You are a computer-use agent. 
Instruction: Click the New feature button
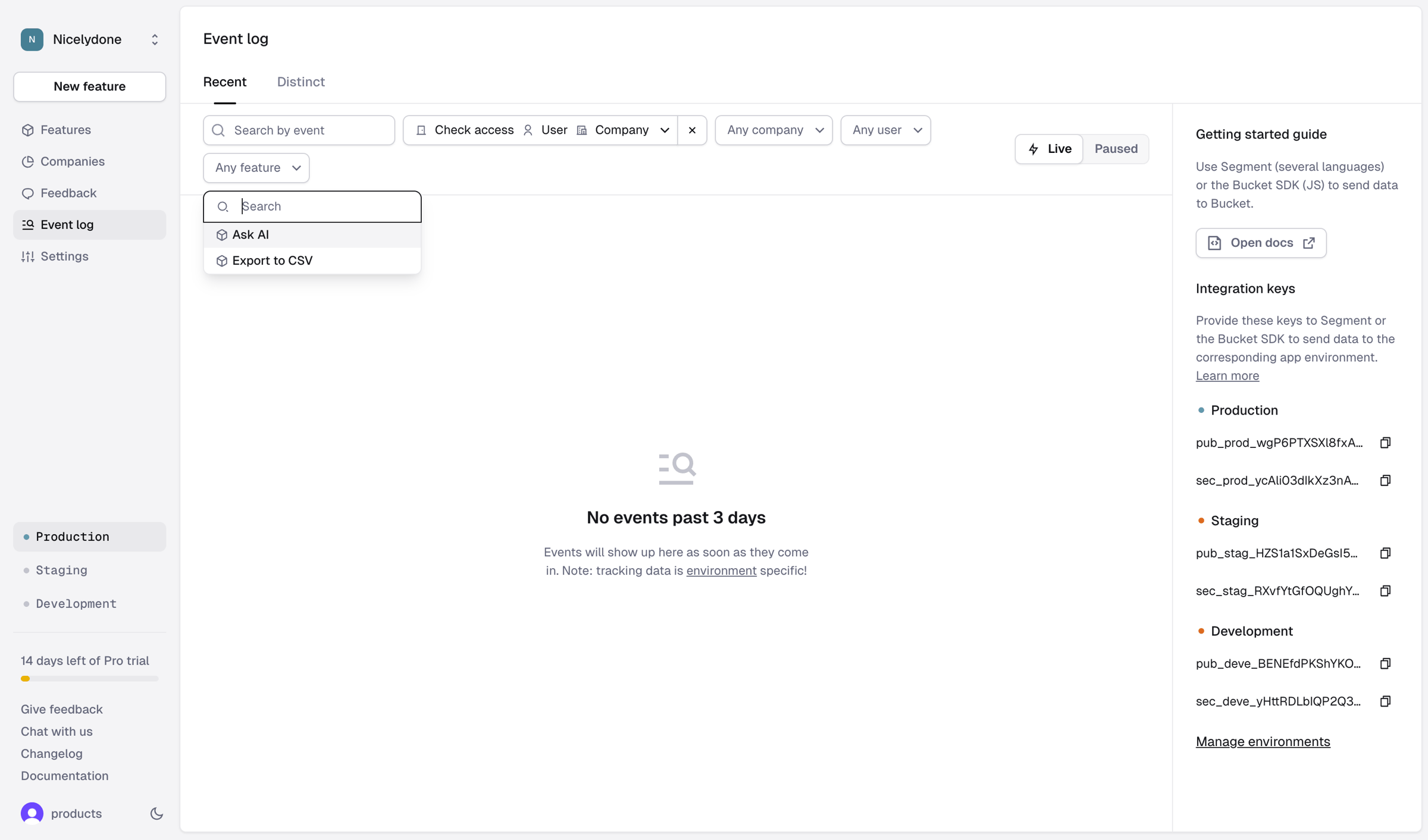89,87
